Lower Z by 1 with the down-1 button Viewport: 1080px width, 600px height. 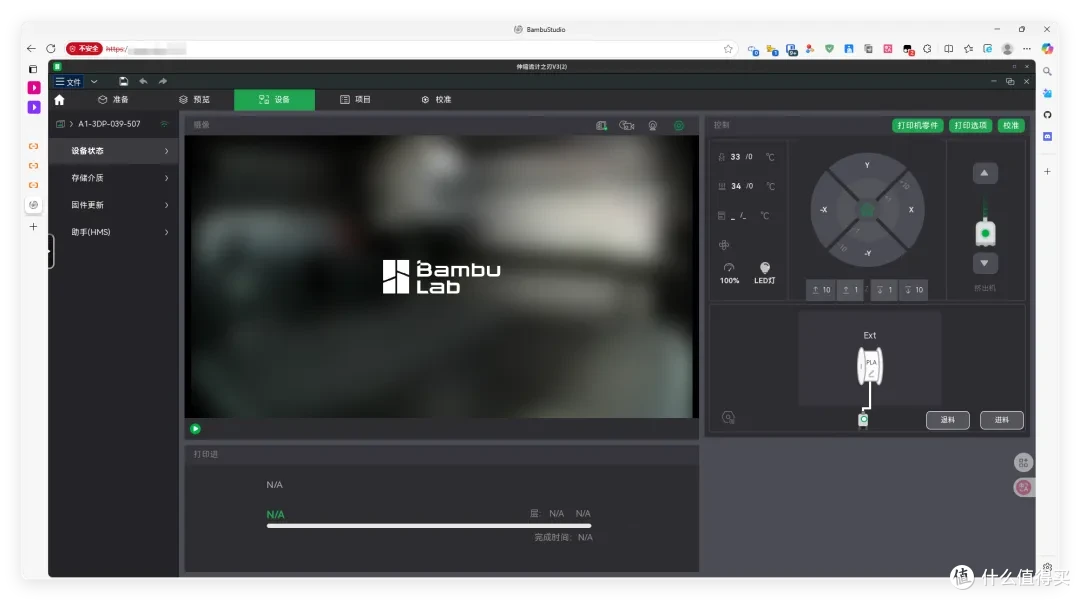[x=884, y=290]
